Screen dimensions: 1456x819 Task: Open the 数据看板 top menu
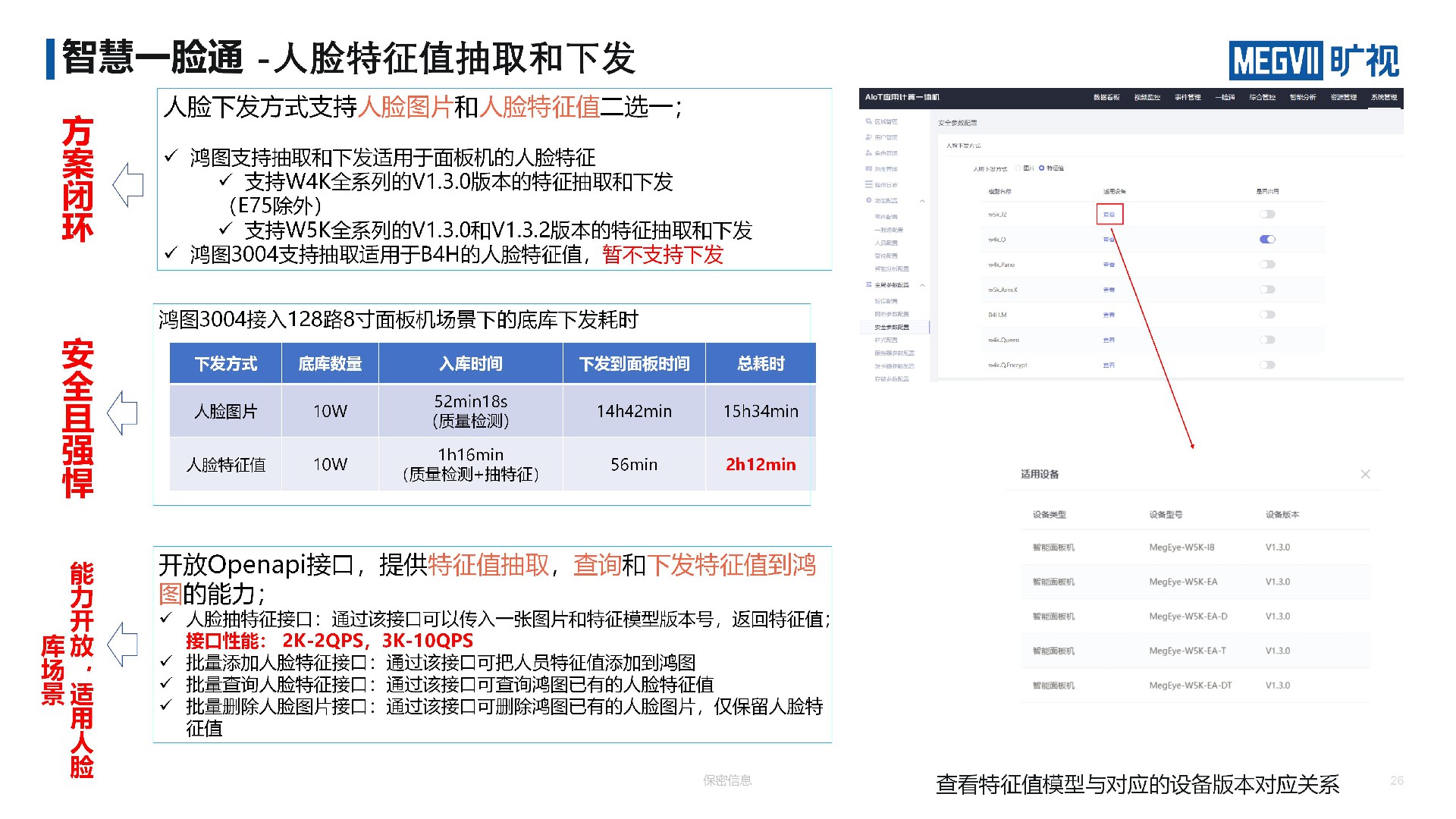pos(1106,98)
